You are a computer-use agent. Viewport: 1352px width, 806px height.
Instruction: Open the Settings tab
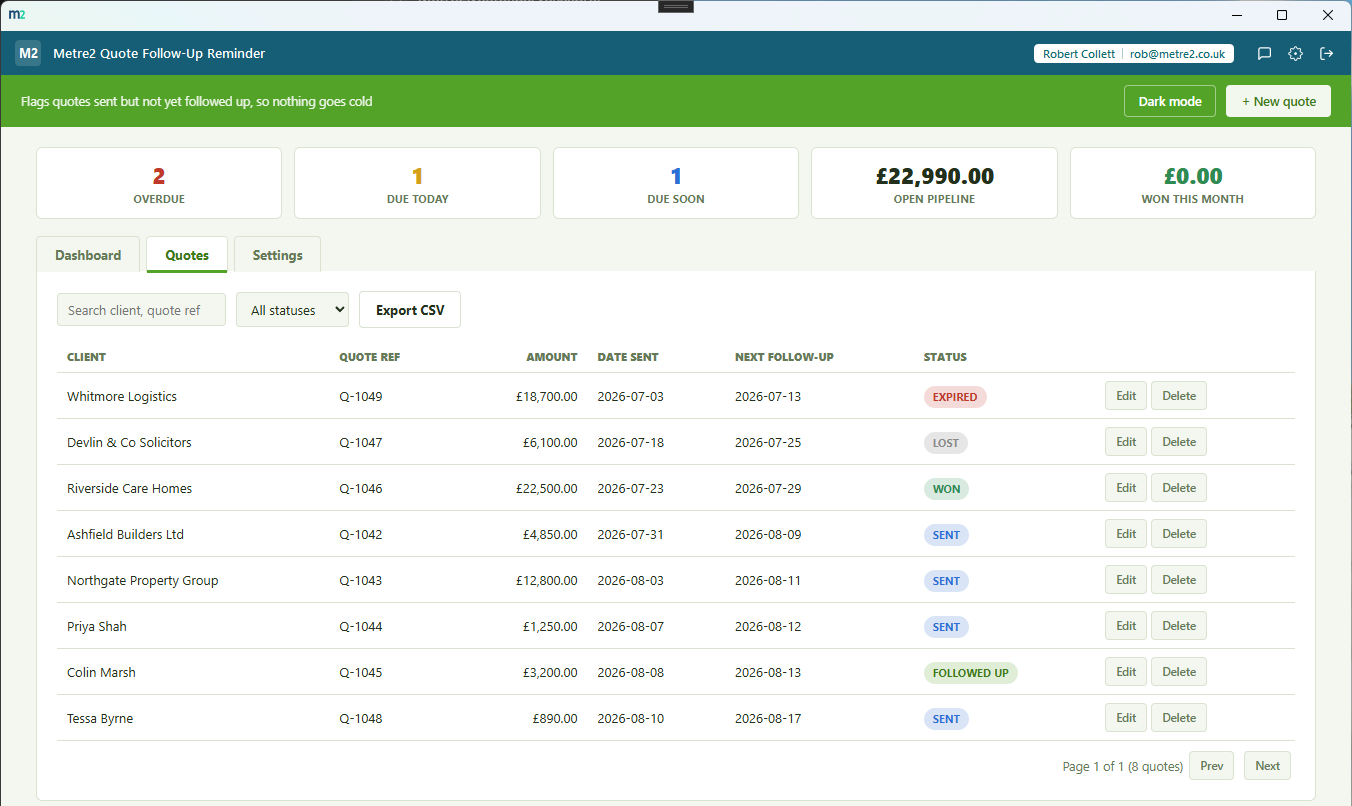point(277,255)
